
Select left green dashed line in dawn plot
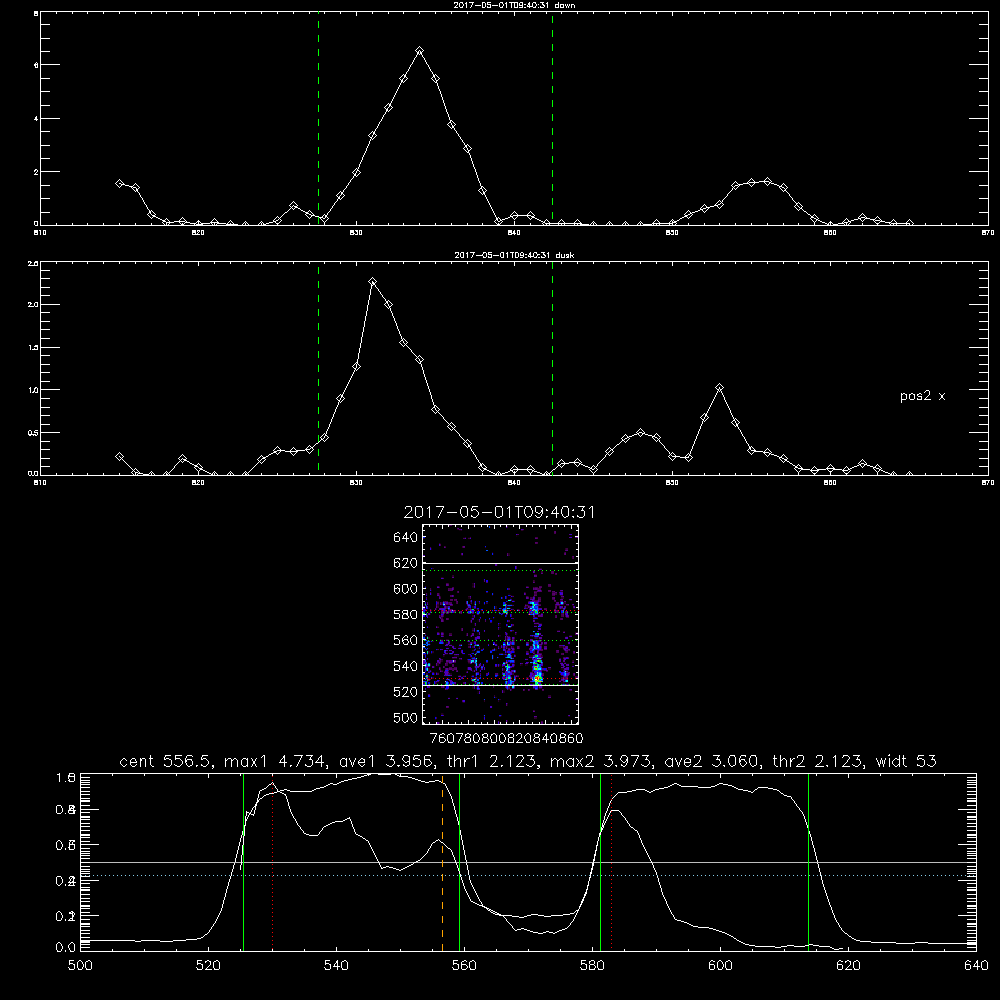point(318,119)
